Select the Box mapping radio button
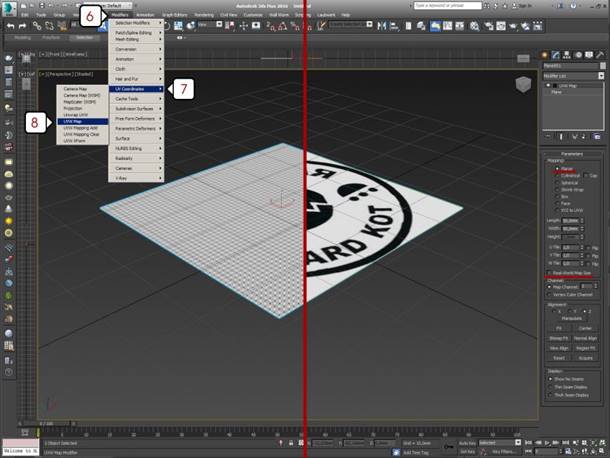Screen dimensions: 610x458 557,197
